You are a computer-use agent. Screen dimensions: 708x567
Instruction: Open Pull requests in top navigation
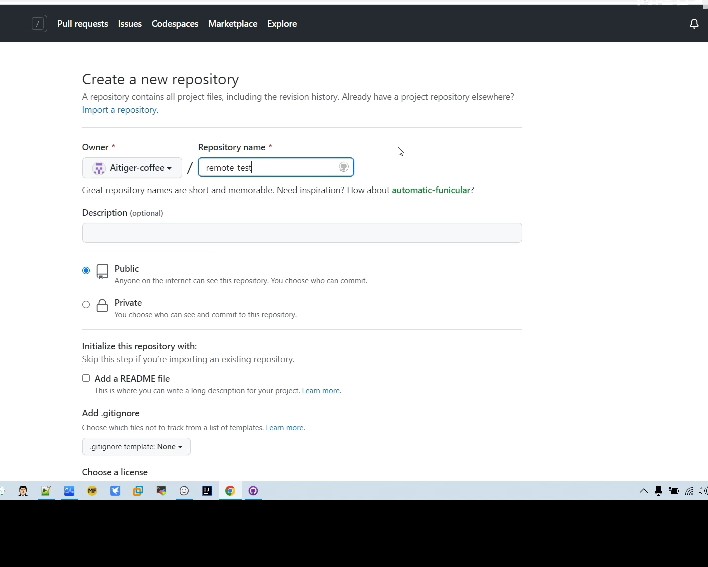point(82,24)
